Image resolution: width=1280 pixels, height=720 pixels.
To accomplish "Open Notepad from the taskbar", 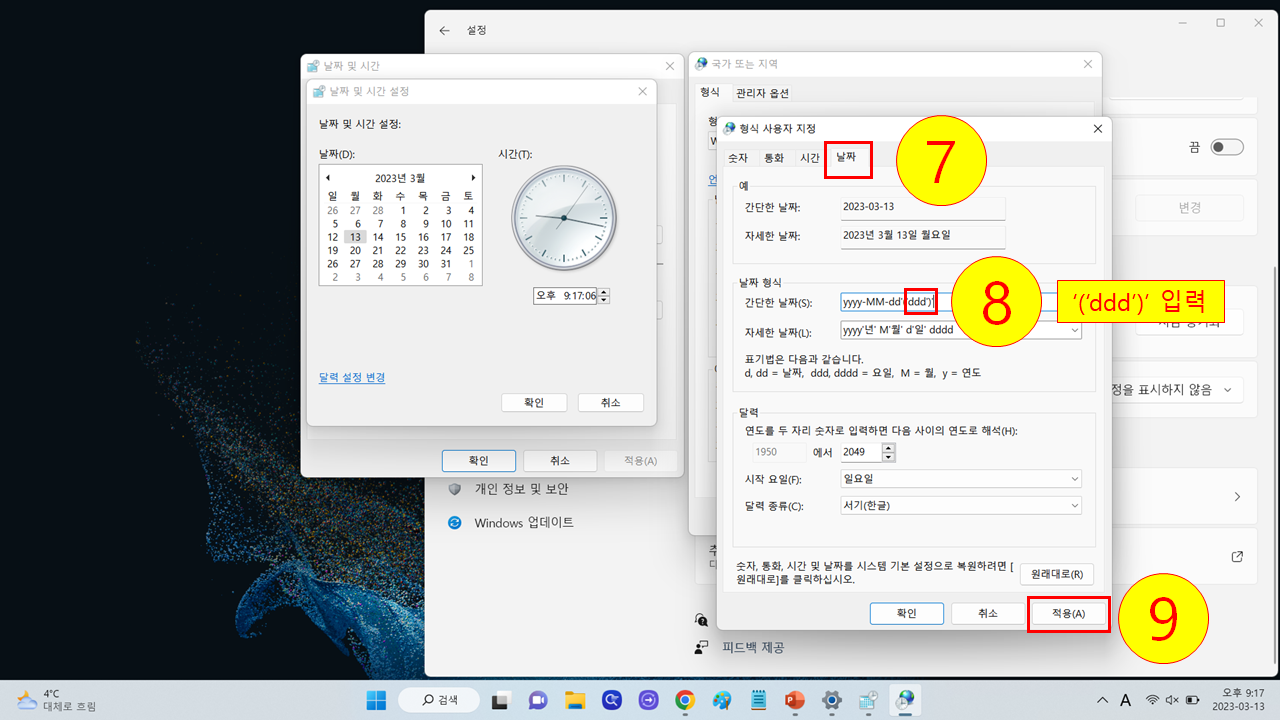I will (x=758, y=700).
